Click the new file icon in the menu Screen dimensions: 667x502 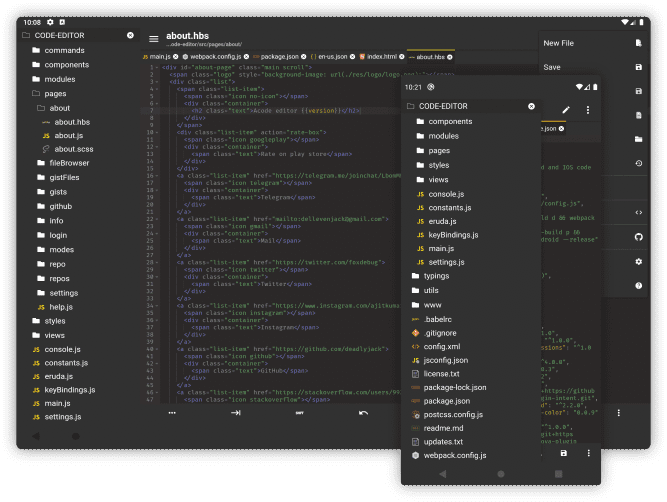coord(638,43)
